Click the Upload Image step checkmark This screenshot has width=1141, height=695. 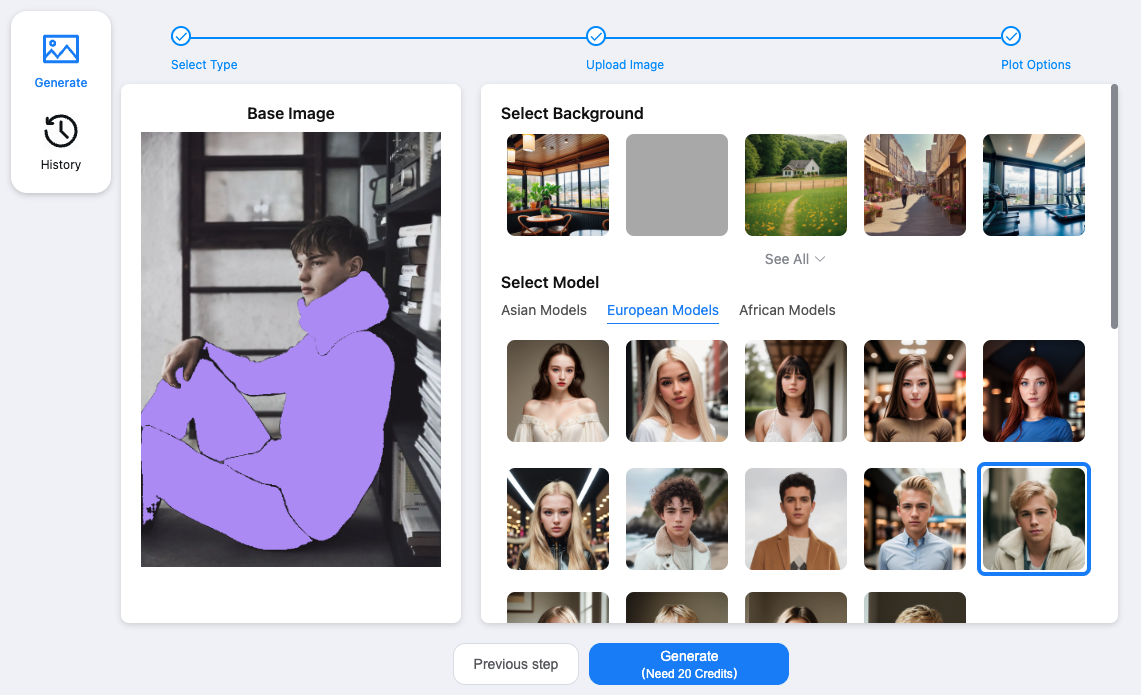tap(596, 36)
